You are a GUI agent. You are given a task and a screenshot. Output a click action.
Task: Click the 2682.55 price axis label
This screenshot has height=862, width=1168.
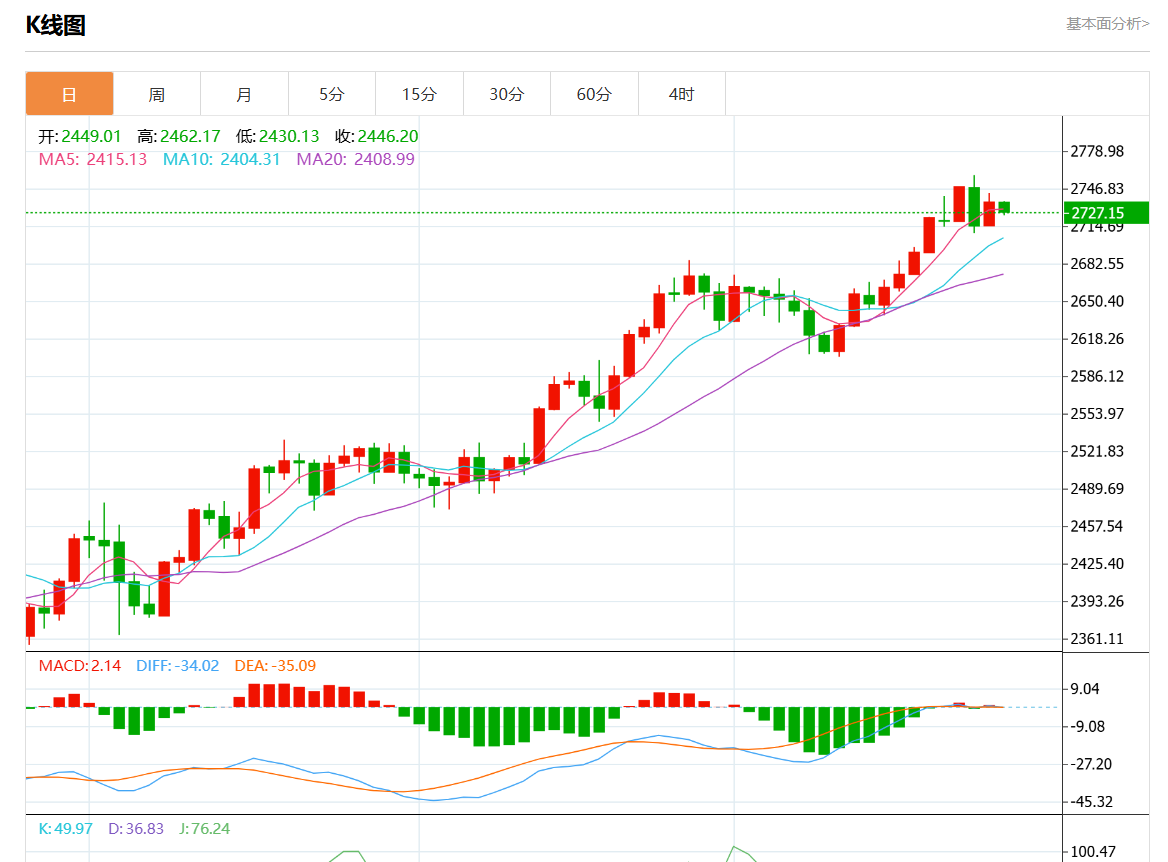1096,264
